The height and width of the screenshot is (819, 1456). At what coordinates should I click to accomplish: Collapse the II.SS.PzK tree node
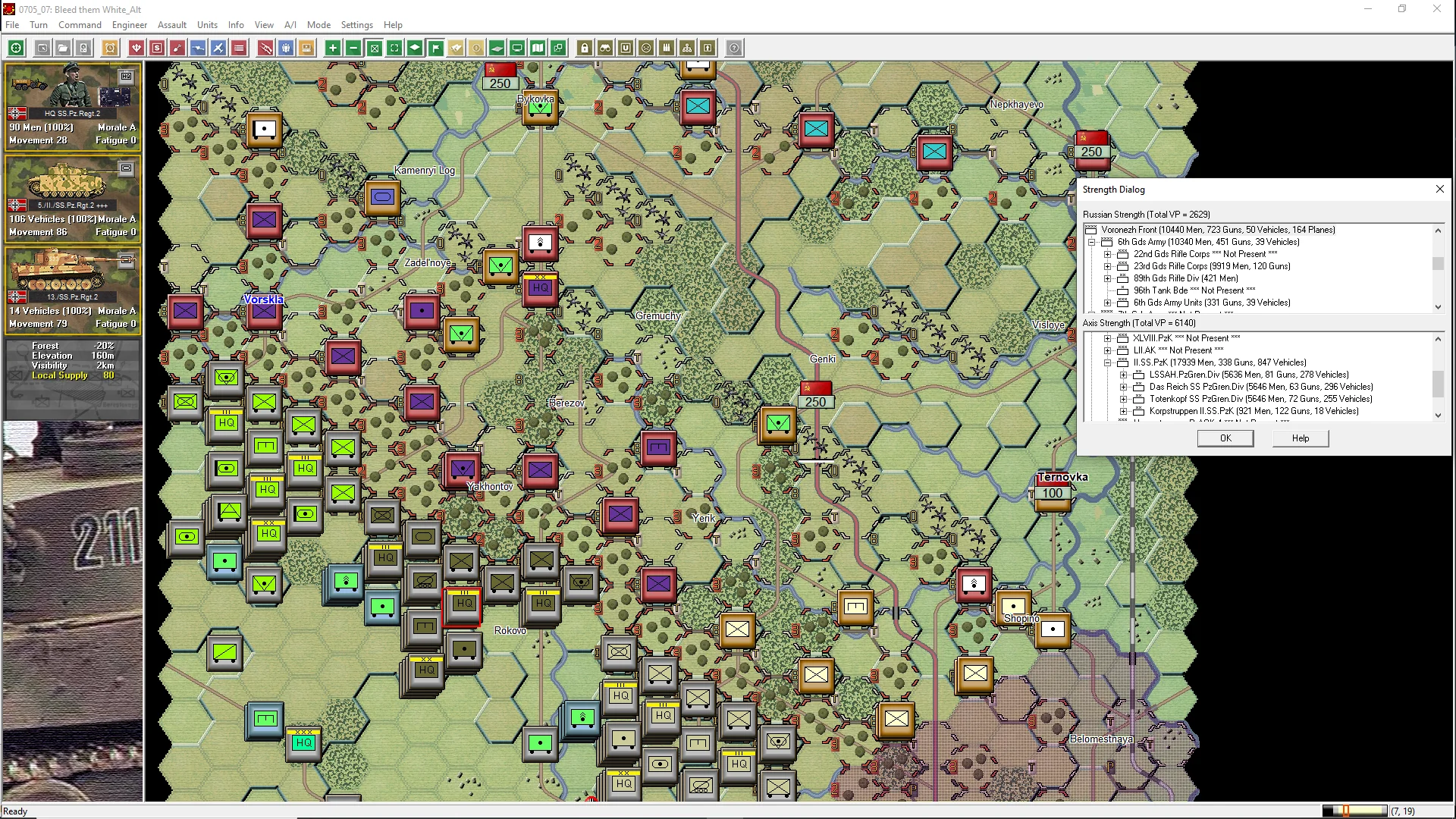coord(1107,362)
